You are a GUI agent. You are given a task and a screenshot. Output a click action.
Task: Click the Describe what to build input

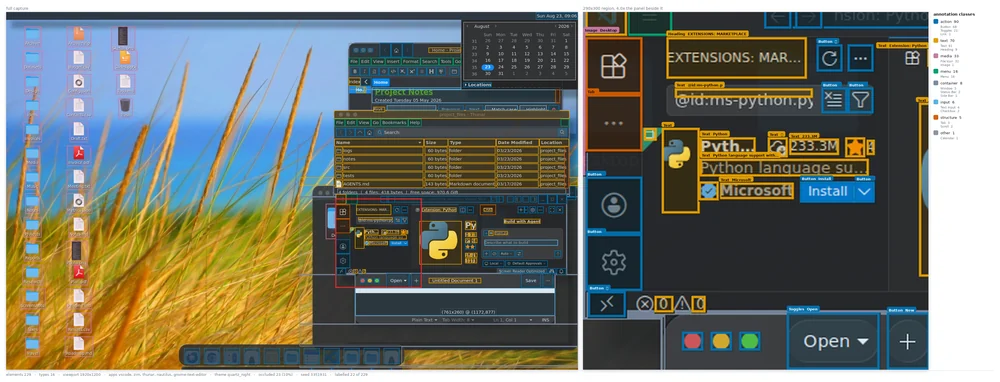coord(521,243)
